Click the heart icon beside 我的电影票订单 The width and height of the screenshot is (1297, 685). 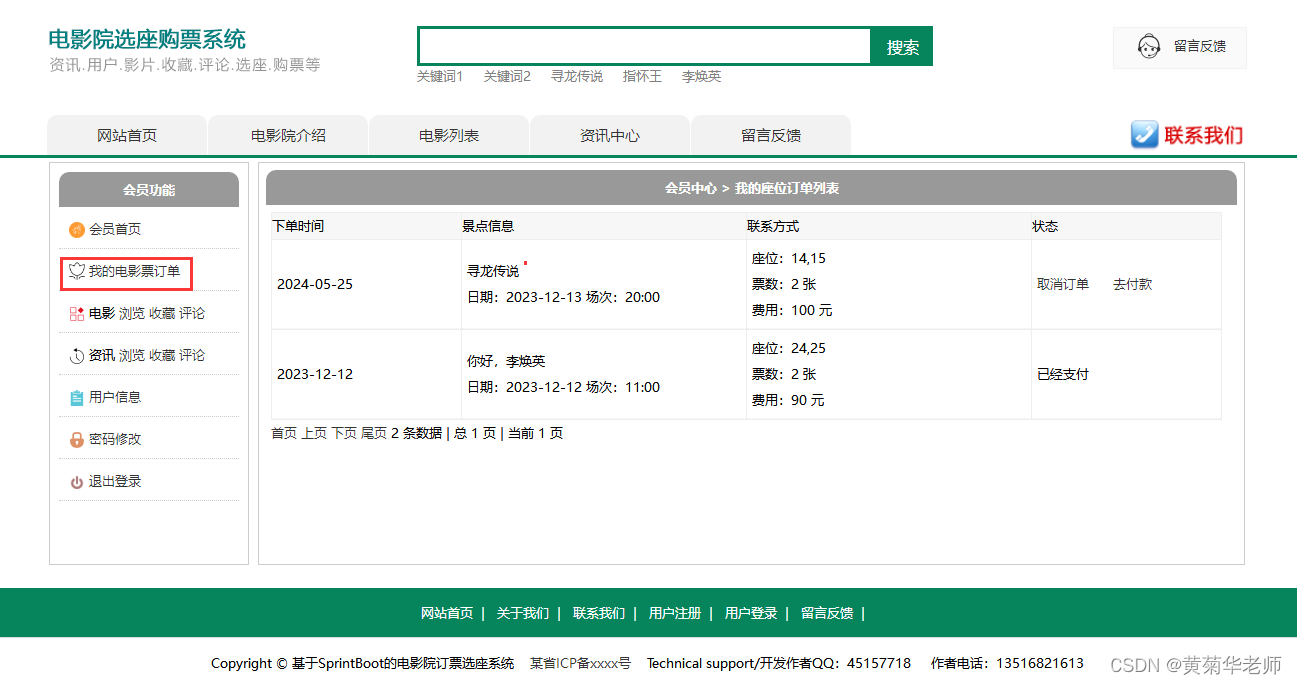click(76, 270)
